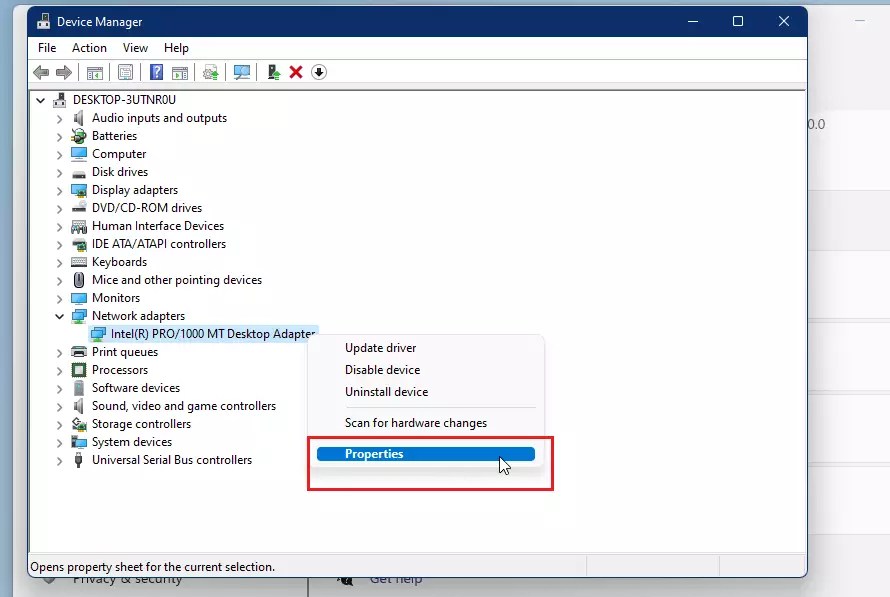
Task: Click the Forward navigation arrow
Action: coord(64,72)
